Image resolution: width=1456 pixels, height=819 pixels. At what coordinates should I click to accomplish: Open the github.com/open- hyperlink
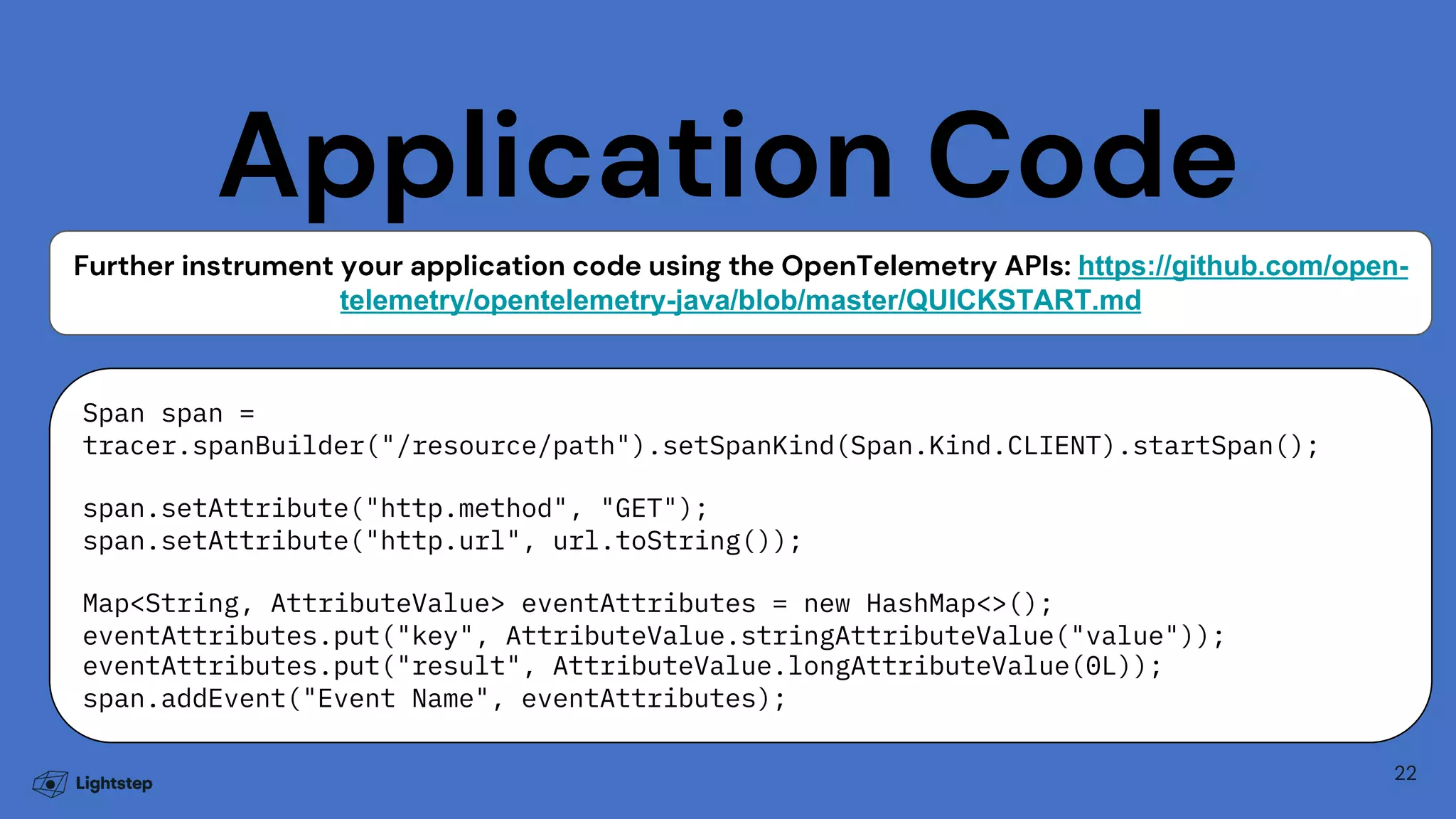pyautogui.click(x=1243, y=267)
